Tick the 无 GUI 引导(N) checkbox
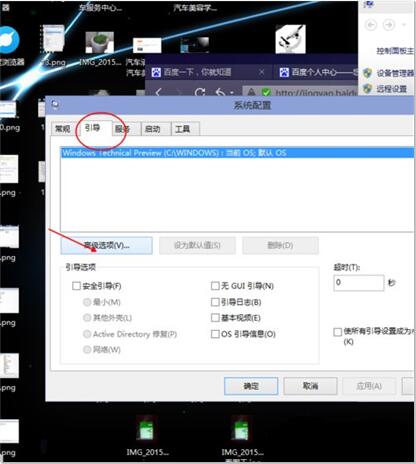The width and height of the screenshot is (416, 464). [x=215, y=286]
